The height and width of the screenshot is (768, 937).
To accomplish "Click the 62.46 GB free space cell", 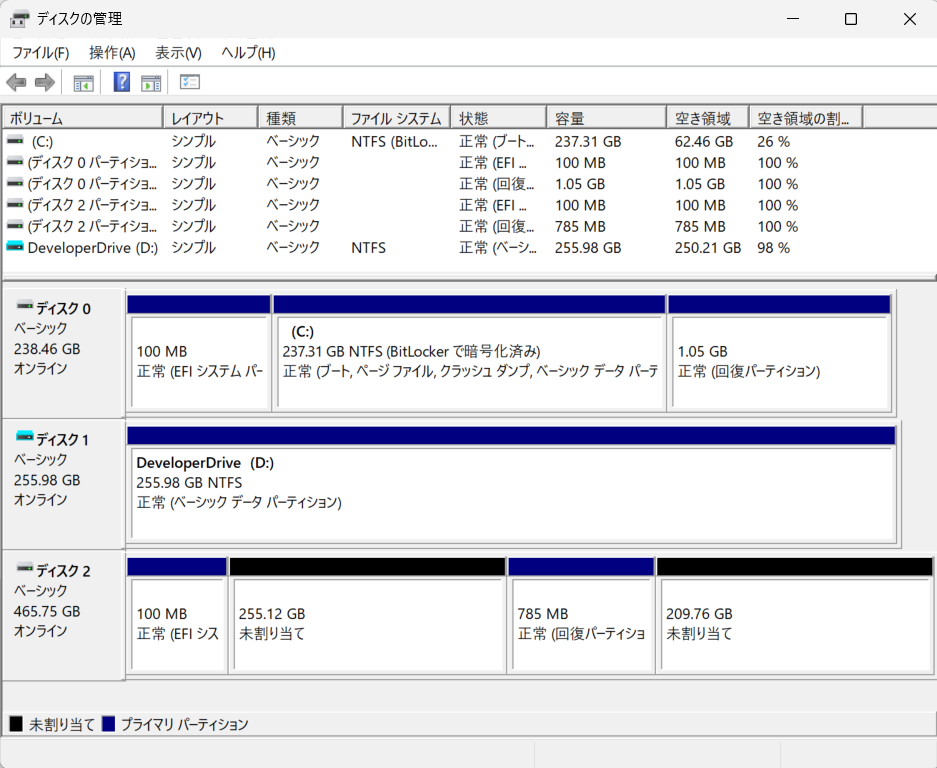I will coord(704,142).
